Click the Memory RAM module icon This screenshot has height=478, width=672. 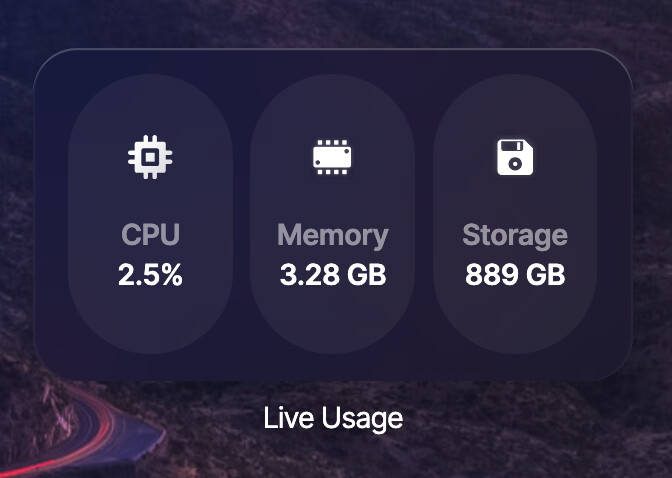tap(333, 157)
